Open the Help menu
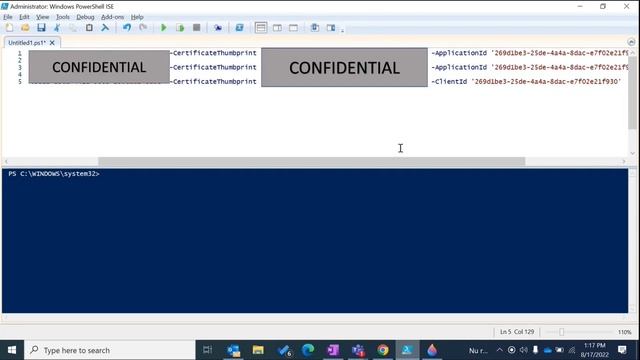This screenshot has width=640, height=360. [137, 17]
